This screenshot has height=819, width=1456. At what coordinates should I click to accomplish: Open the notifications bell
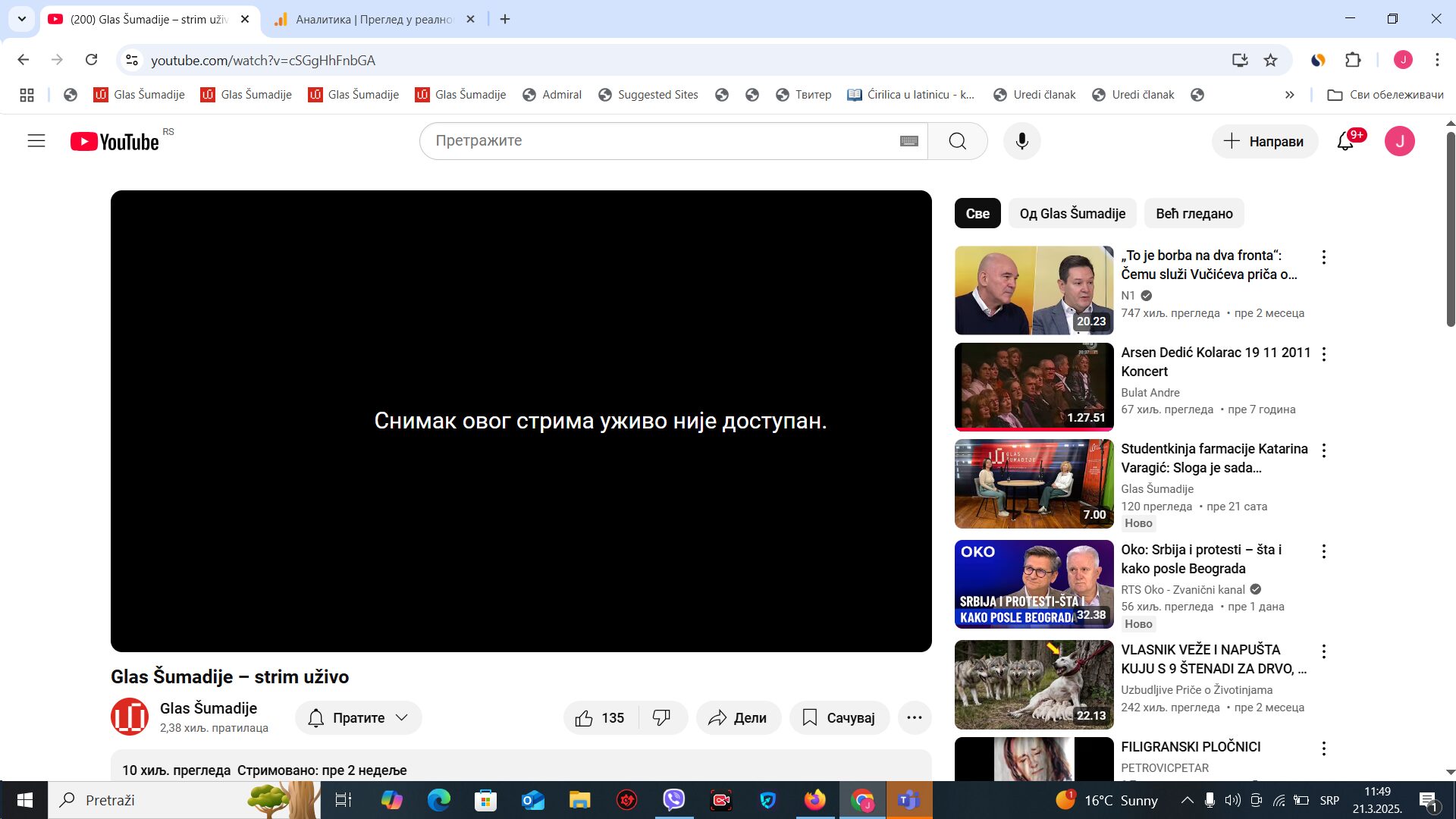point(1345,141)
